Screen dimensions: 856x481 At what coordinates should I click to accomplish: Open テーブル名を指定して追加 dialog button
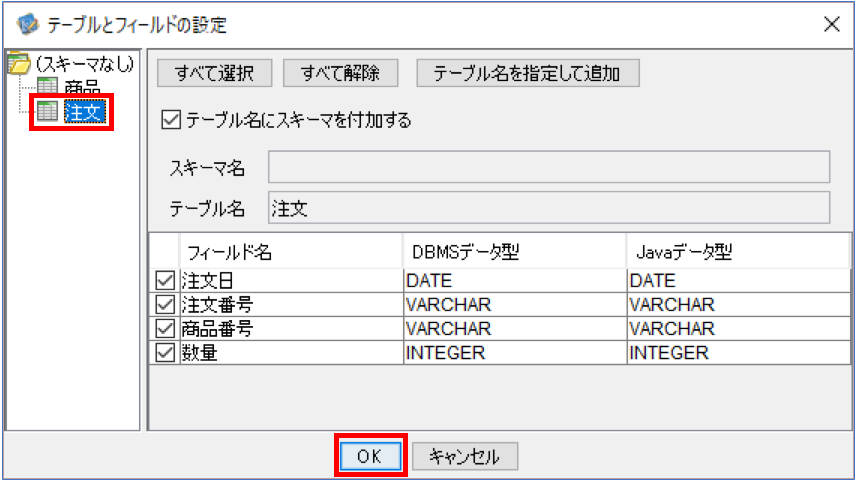(x=527, y=73)
